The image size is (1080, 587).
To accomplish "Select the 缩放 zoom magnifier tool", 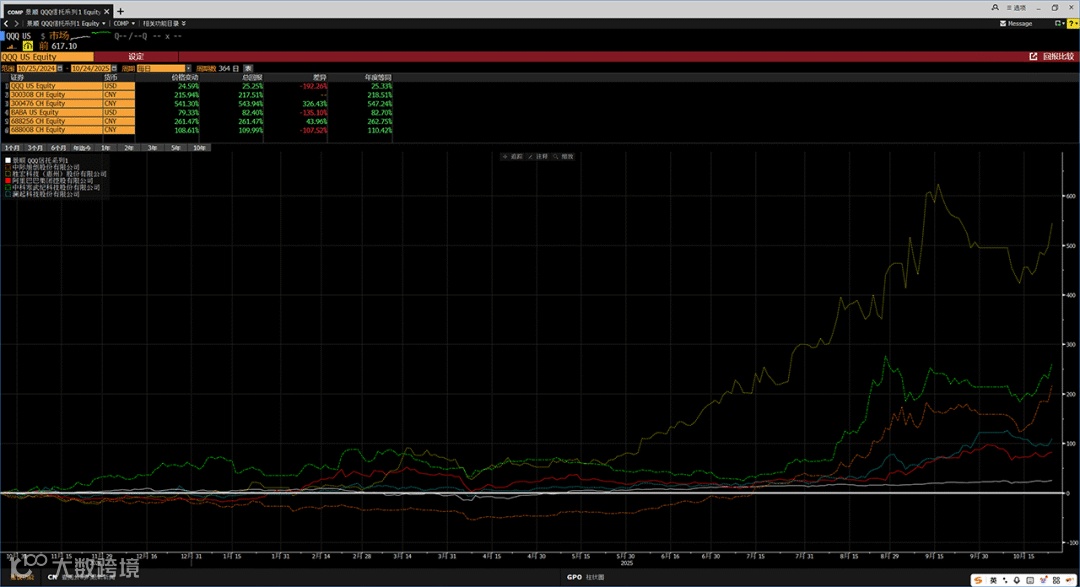I will (563, 156).
